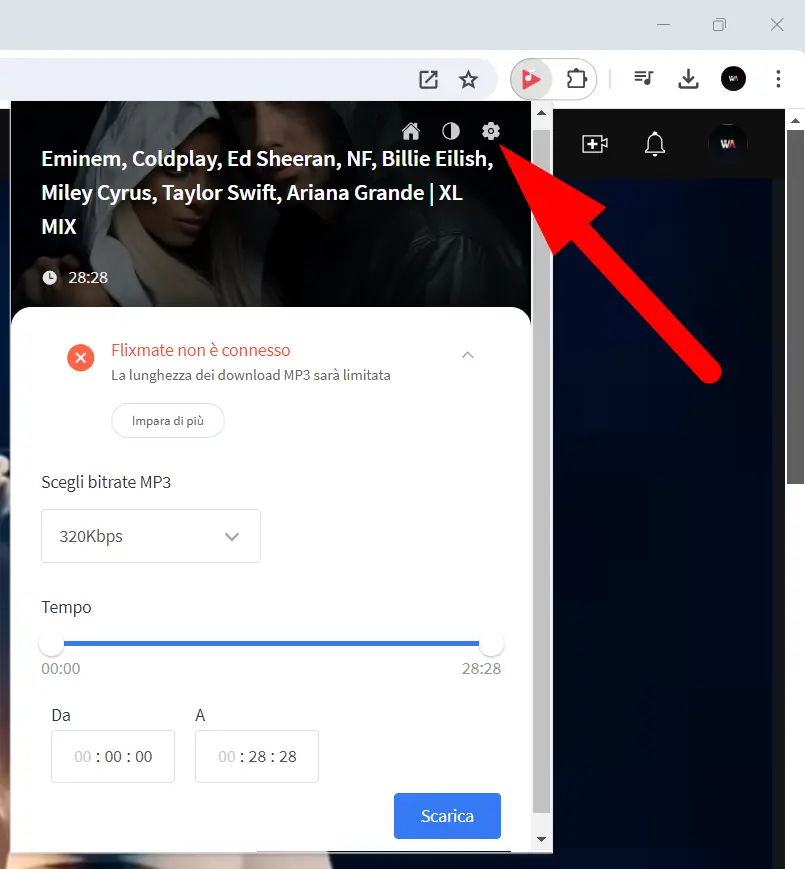Click the Flixmate non è connesso text

pos(201,350)
